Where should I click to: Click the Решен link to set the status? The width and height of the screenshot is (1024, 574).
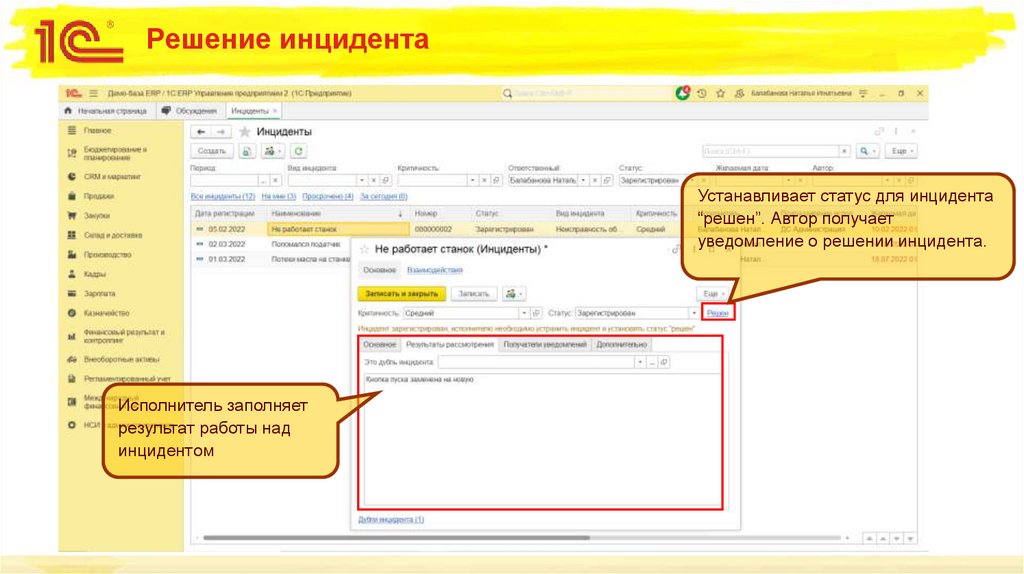tap(718, 313)
